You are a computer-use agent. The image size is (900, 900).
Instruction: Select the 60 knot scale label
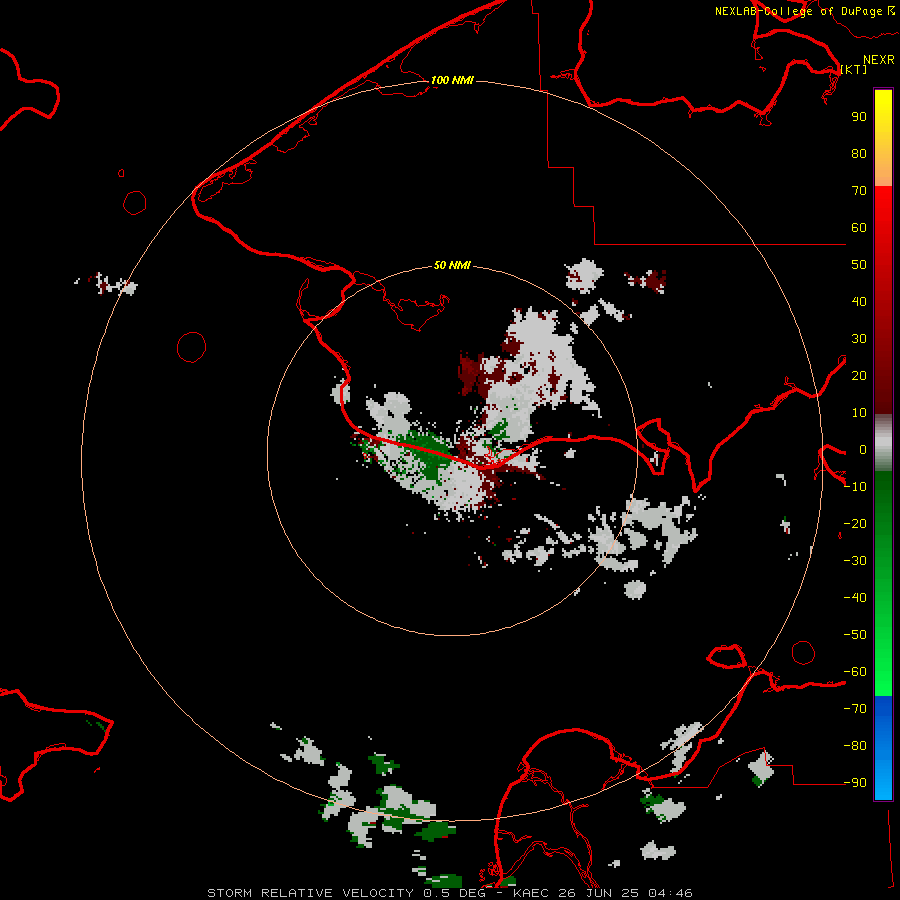[x=859, y=227]
